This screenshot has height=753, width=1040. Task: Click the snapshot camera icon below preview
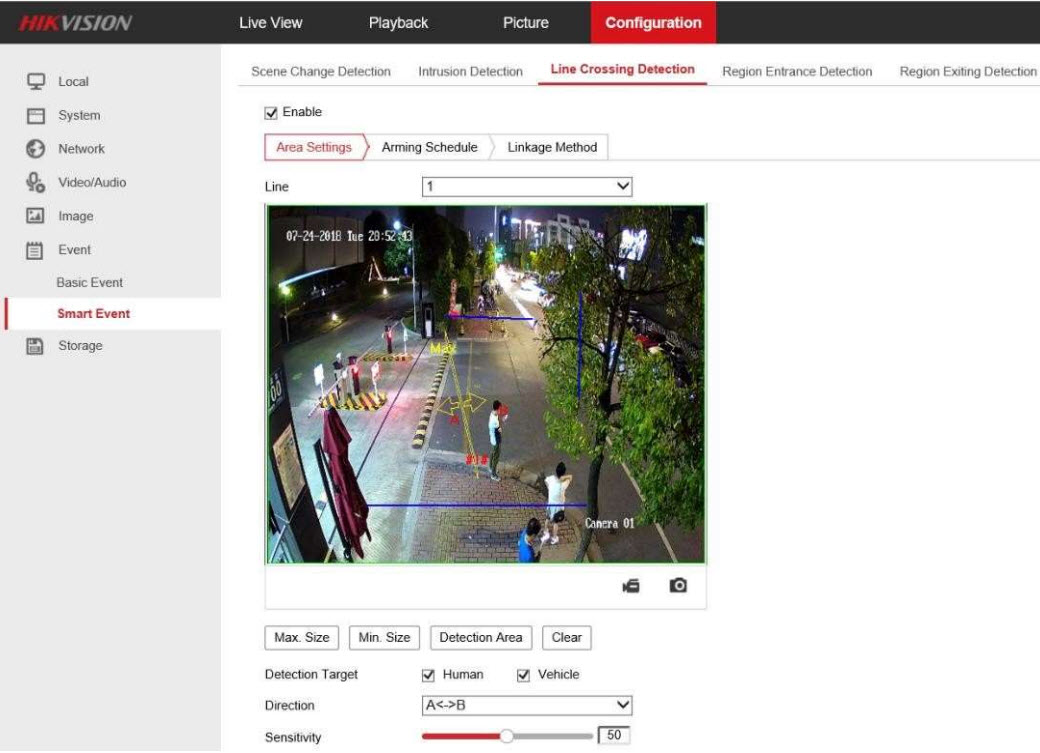[x=678, y=586]
